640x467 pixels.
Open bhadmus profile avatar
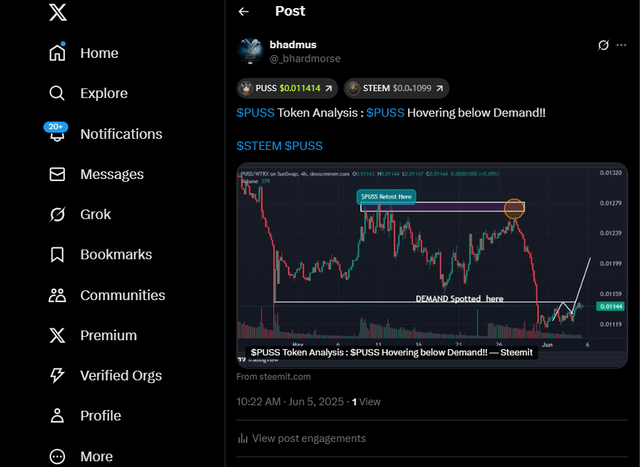pos(250,51)
